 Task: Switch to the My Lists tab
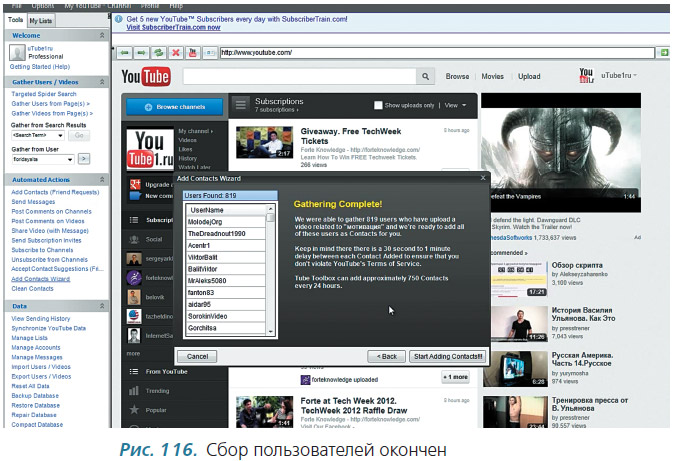tap(41, 20)
